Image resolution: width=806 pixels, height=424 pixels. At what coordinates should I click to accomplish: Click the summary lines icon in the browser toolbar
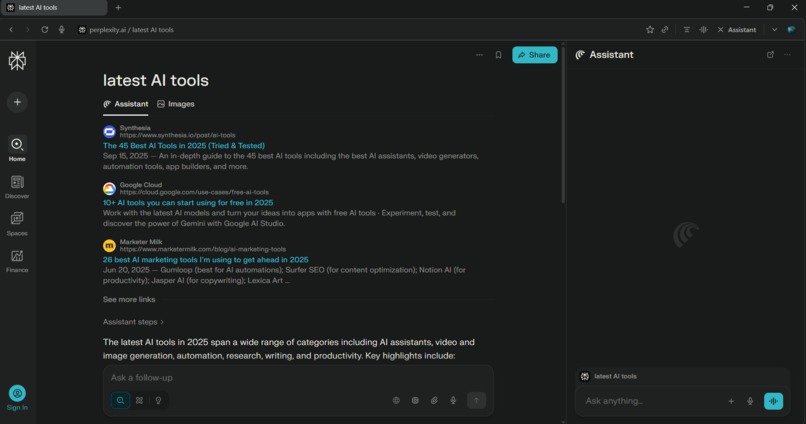click(686, 30)
